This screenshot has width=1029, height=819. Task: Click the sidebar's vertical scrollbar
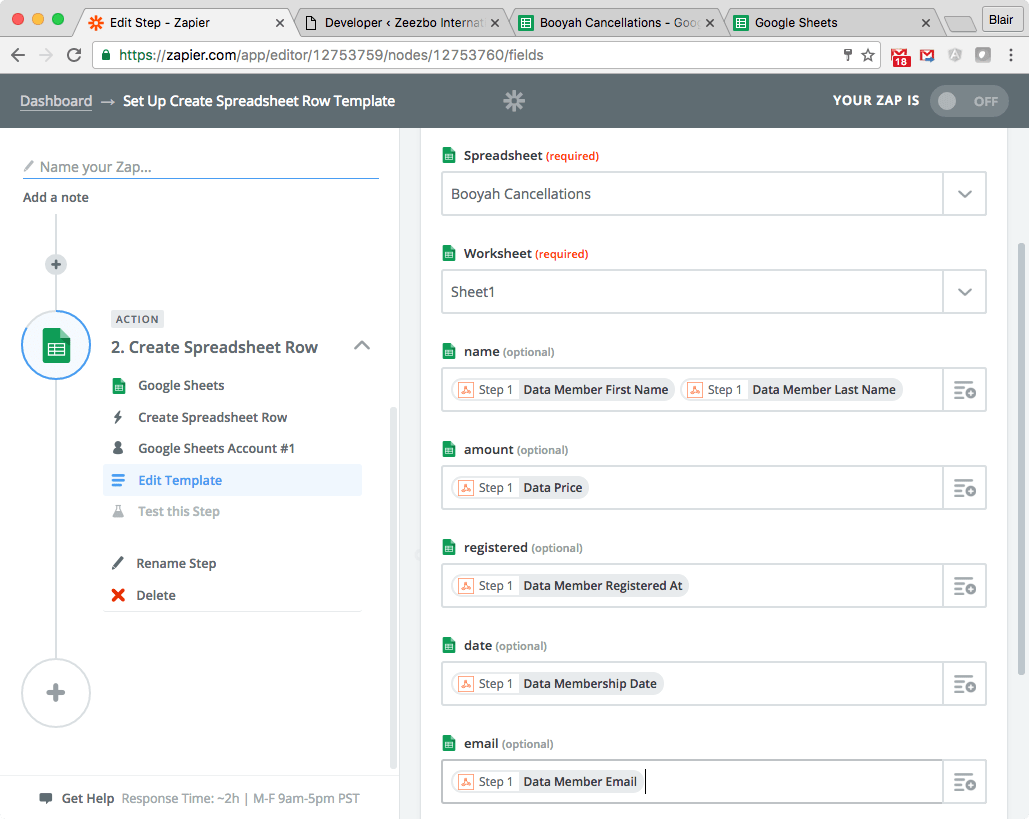pyautogui.click(x=393, y=587)
